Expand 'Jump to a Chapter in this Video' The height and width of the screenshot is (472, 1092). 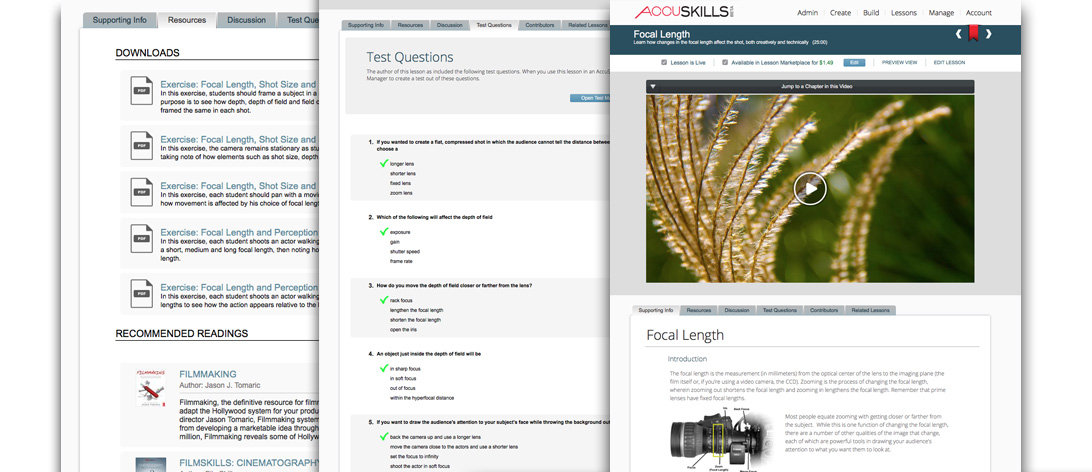(810, 87)
